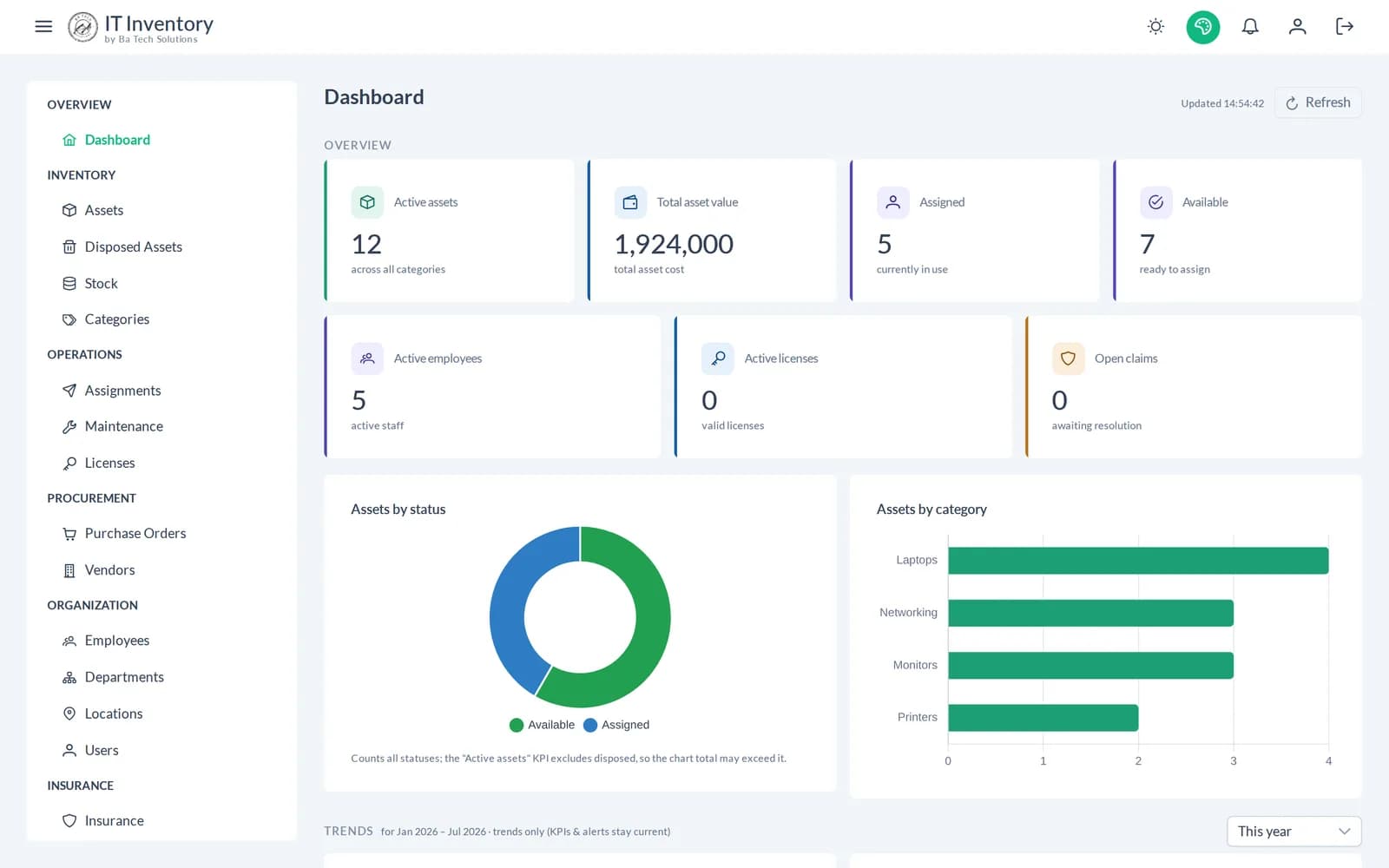Screen dimensions: 1389x868
Task: Refresh the dashboard data
Action: point(1318,102)
